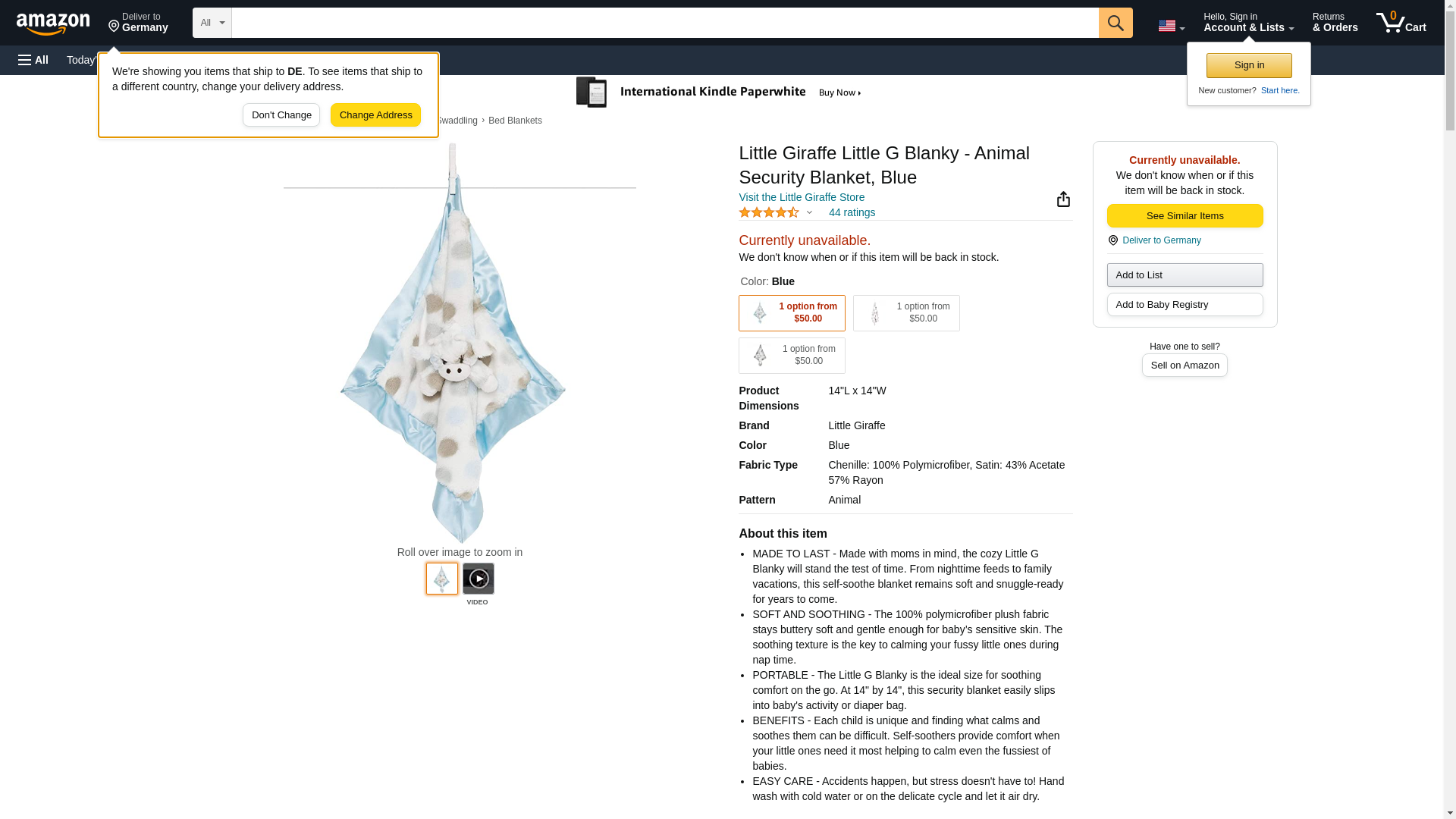1456x819 pixels.
Task: Expand the Add to List dropdown
Action: tap(1185, 275)
